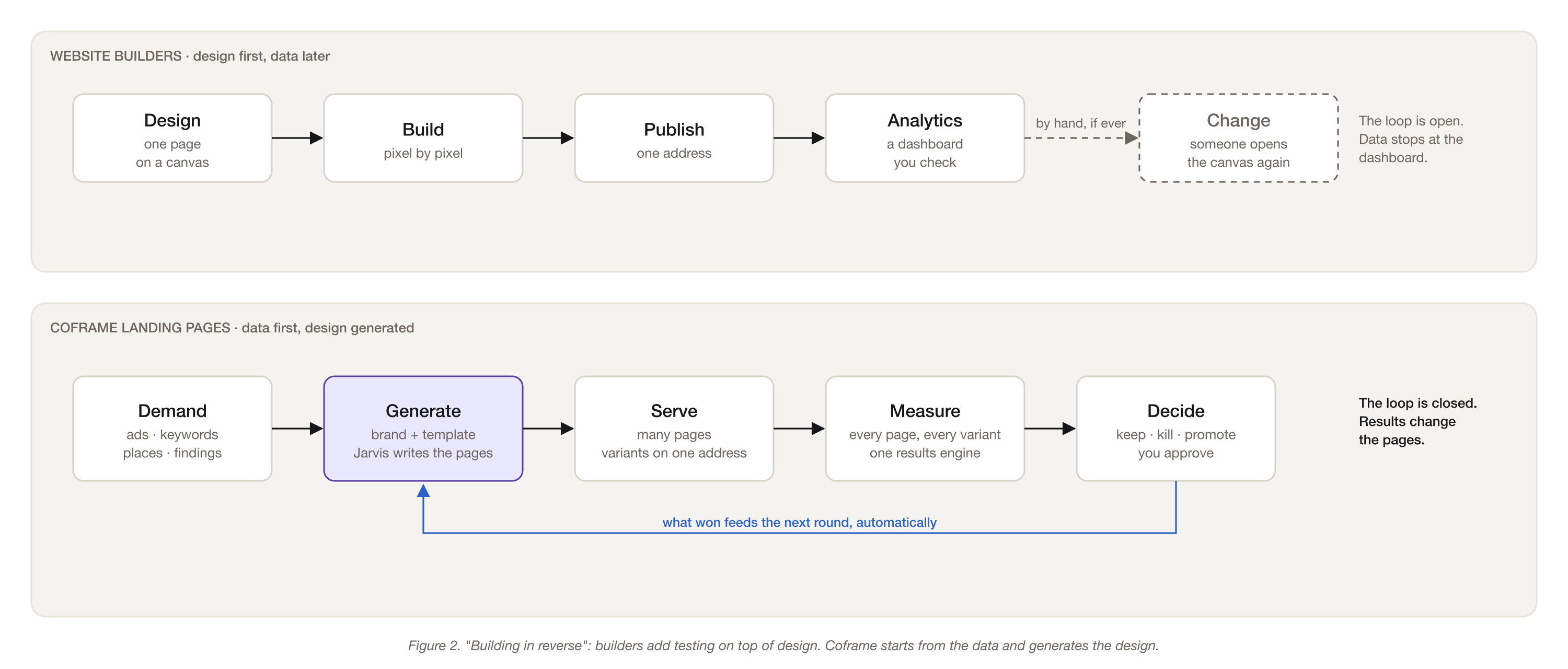Click the Figure 2 caption text

point(783,645)
